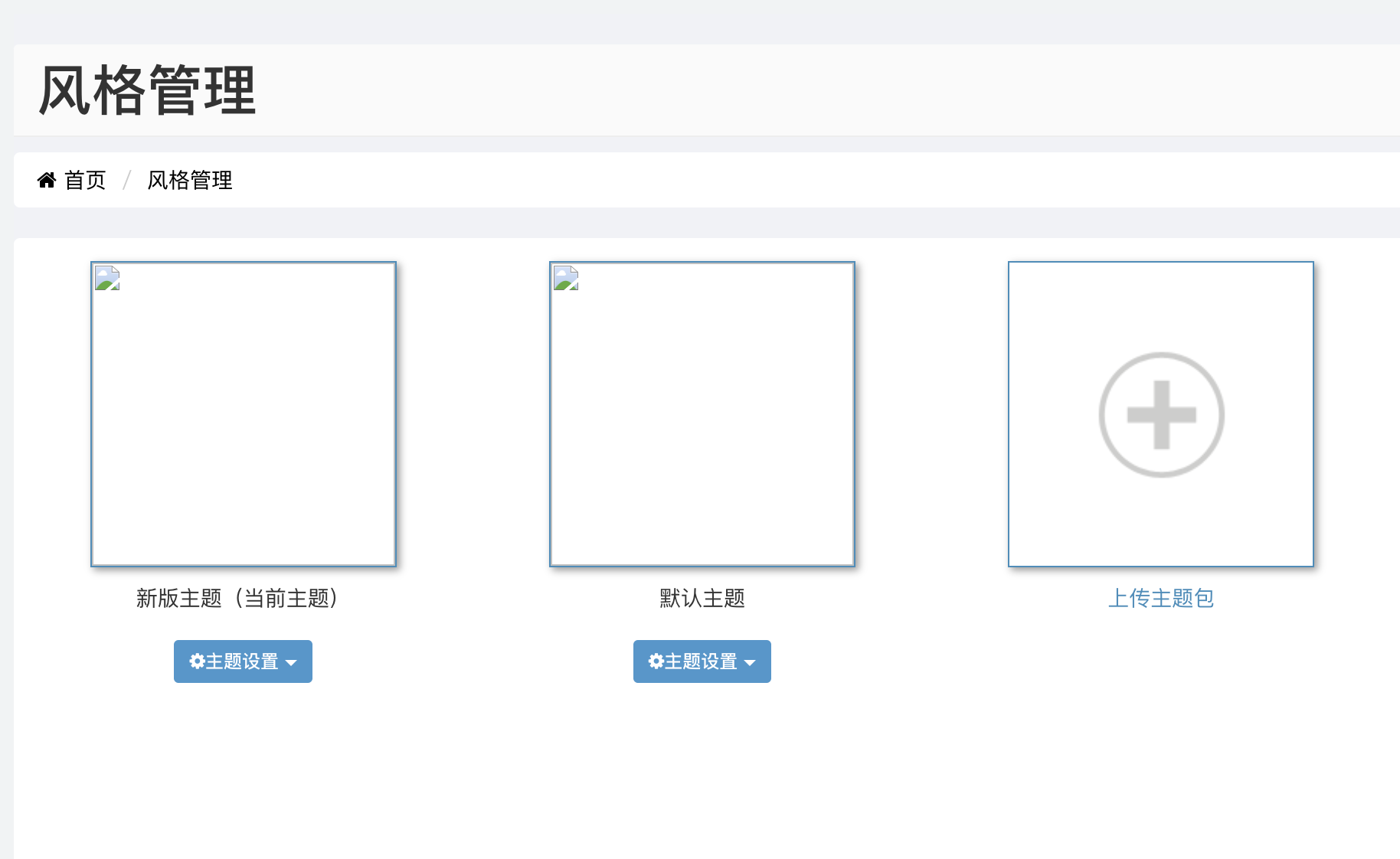The width and height of the screenshot is (1400, 859).
Task: Click the plus icon to upload theme
Action: (1161, 414)
